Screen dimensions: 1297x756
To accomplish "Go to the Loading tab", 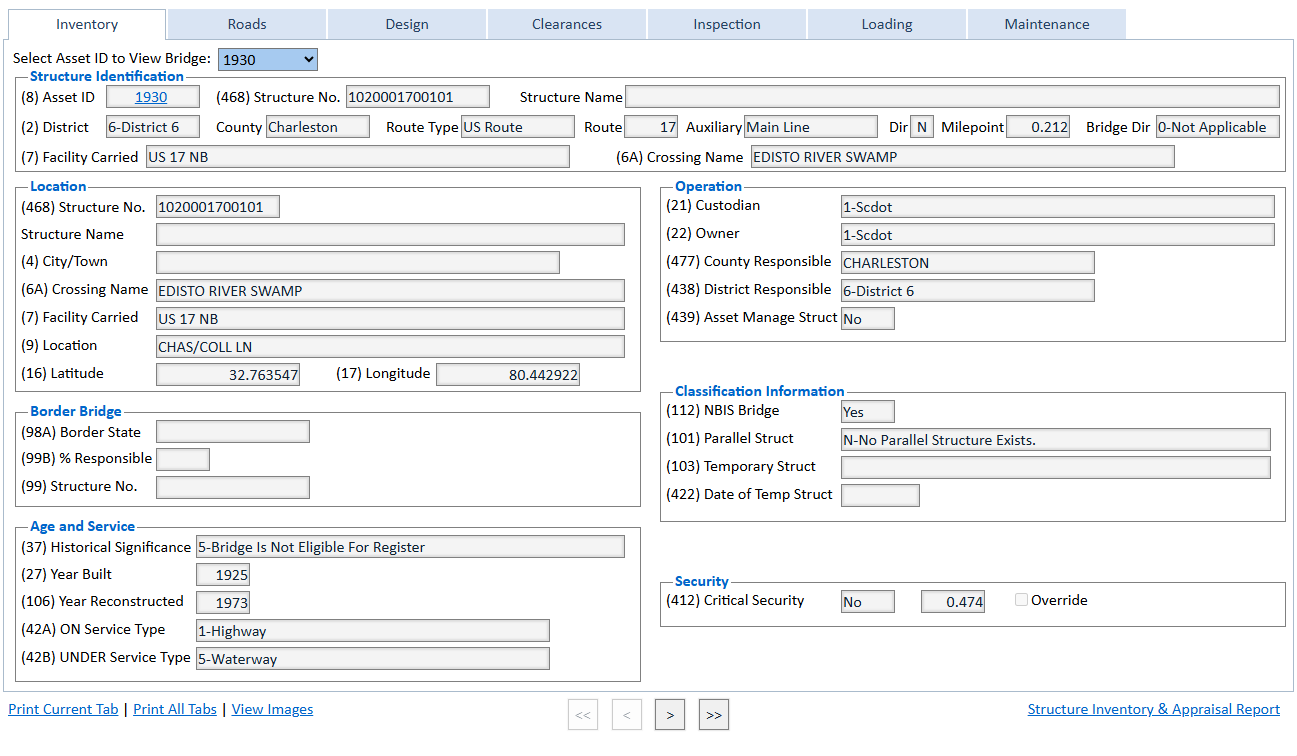I will 887,24.
